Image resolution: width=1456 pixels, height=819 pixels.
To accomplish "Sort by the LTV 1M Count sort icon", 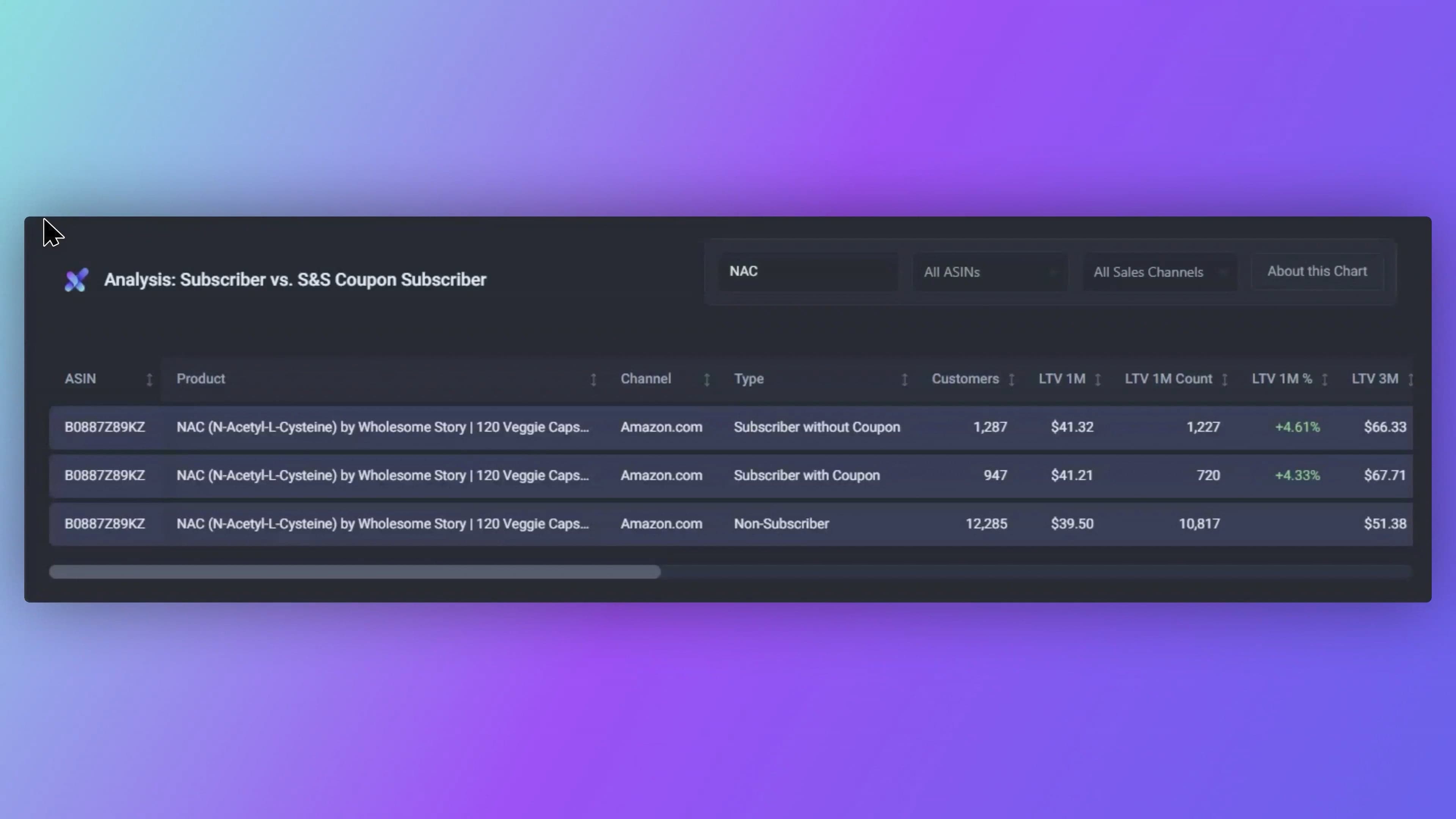I will pyautogui.click(x=1224, y=380).
